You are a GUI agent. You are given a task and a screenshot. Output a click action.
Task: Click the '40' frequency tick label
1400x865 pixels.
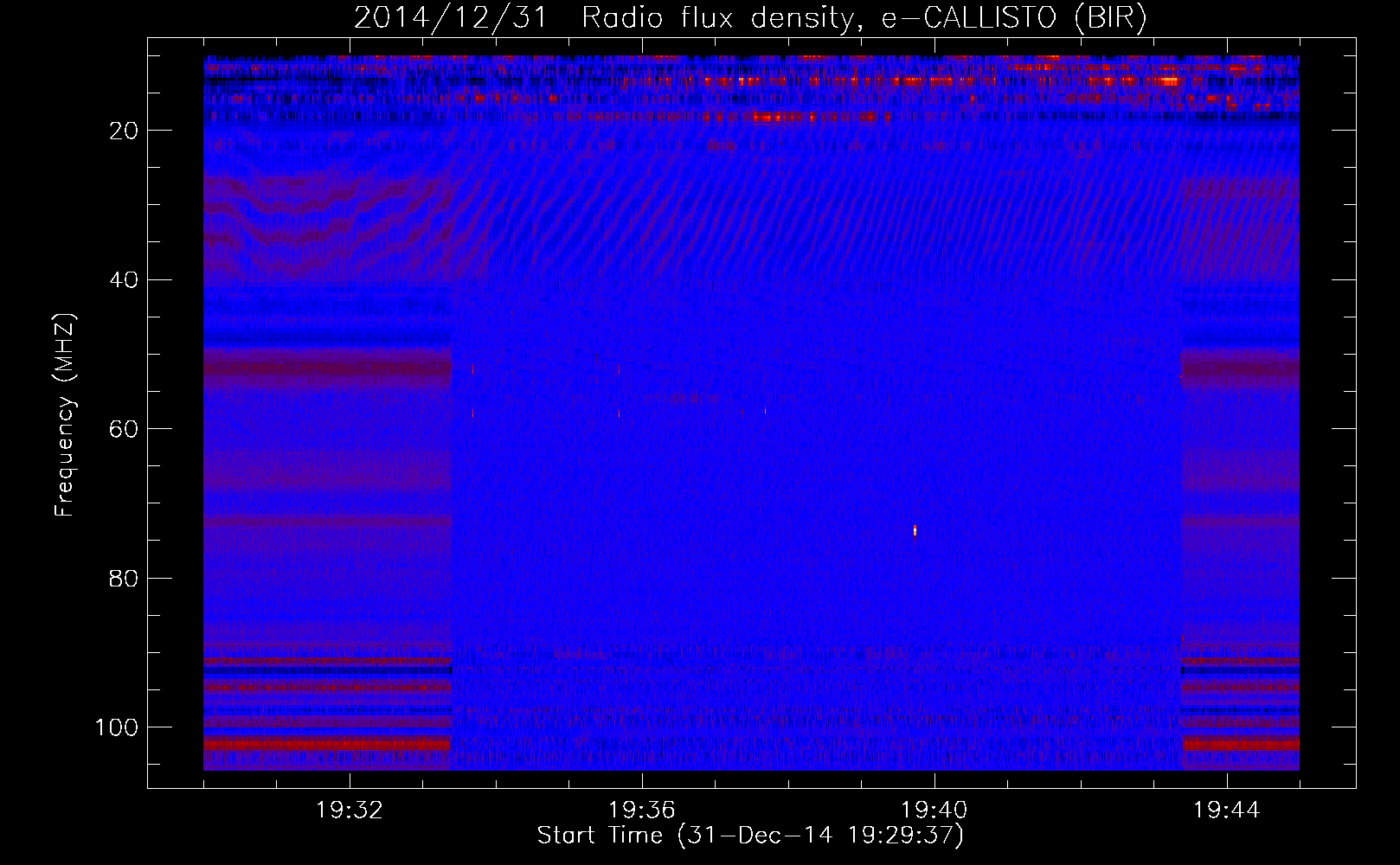(x=125, y=280)
